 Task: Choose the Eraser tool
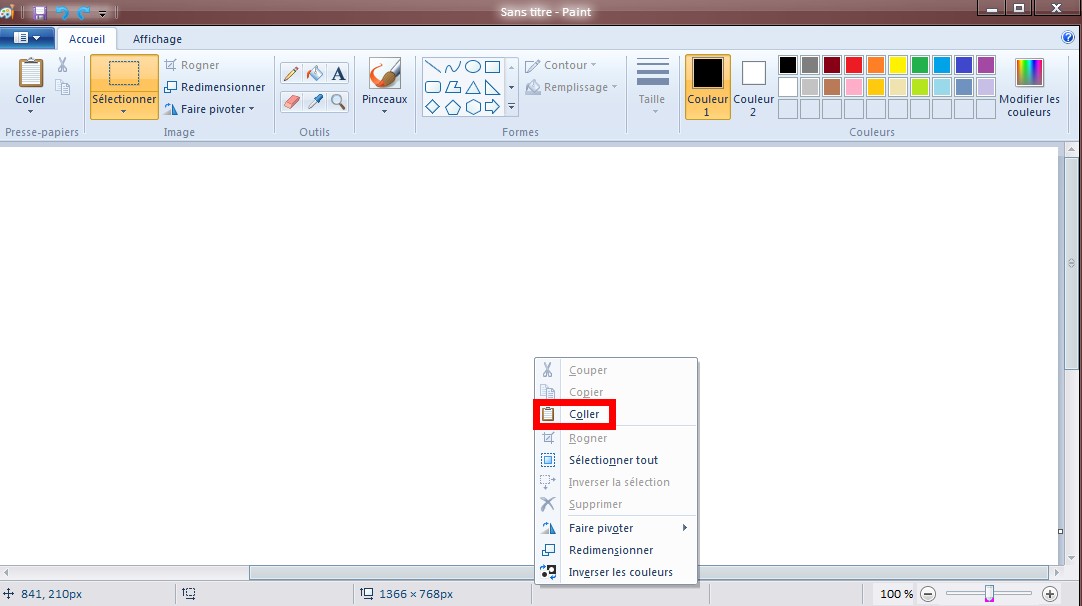tap(291, 101)
